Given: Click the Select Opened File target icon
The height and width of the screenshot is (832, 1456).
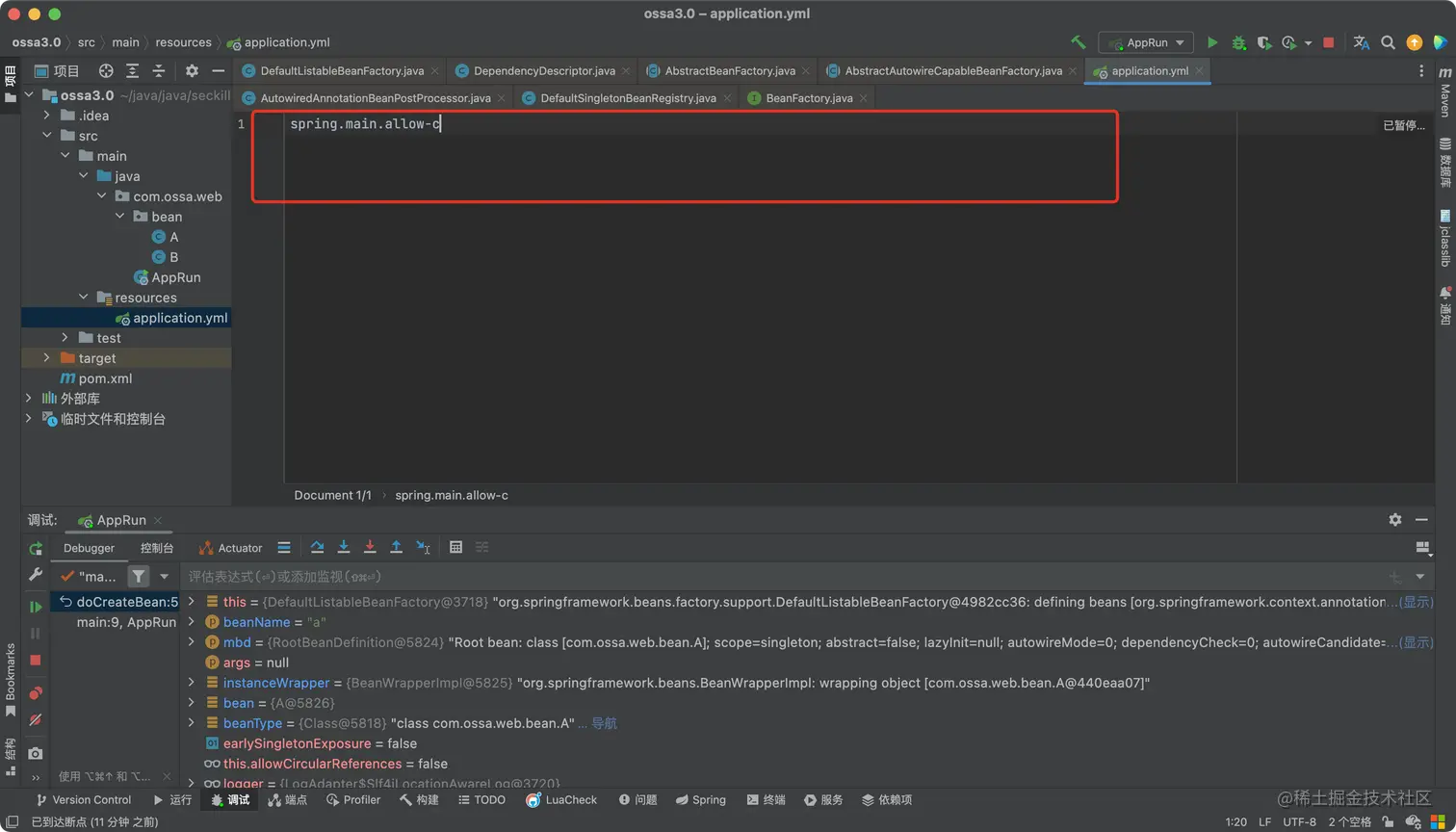Looking at the screenshot, I should click(x=106, y=70).
